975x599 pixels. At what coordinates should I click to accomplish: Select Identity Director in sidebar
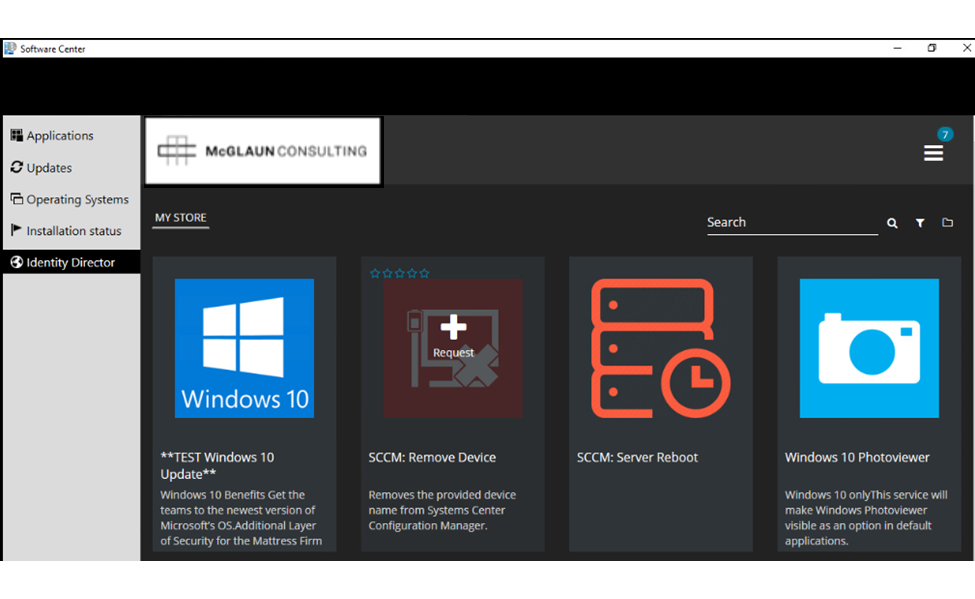point(72,262)
